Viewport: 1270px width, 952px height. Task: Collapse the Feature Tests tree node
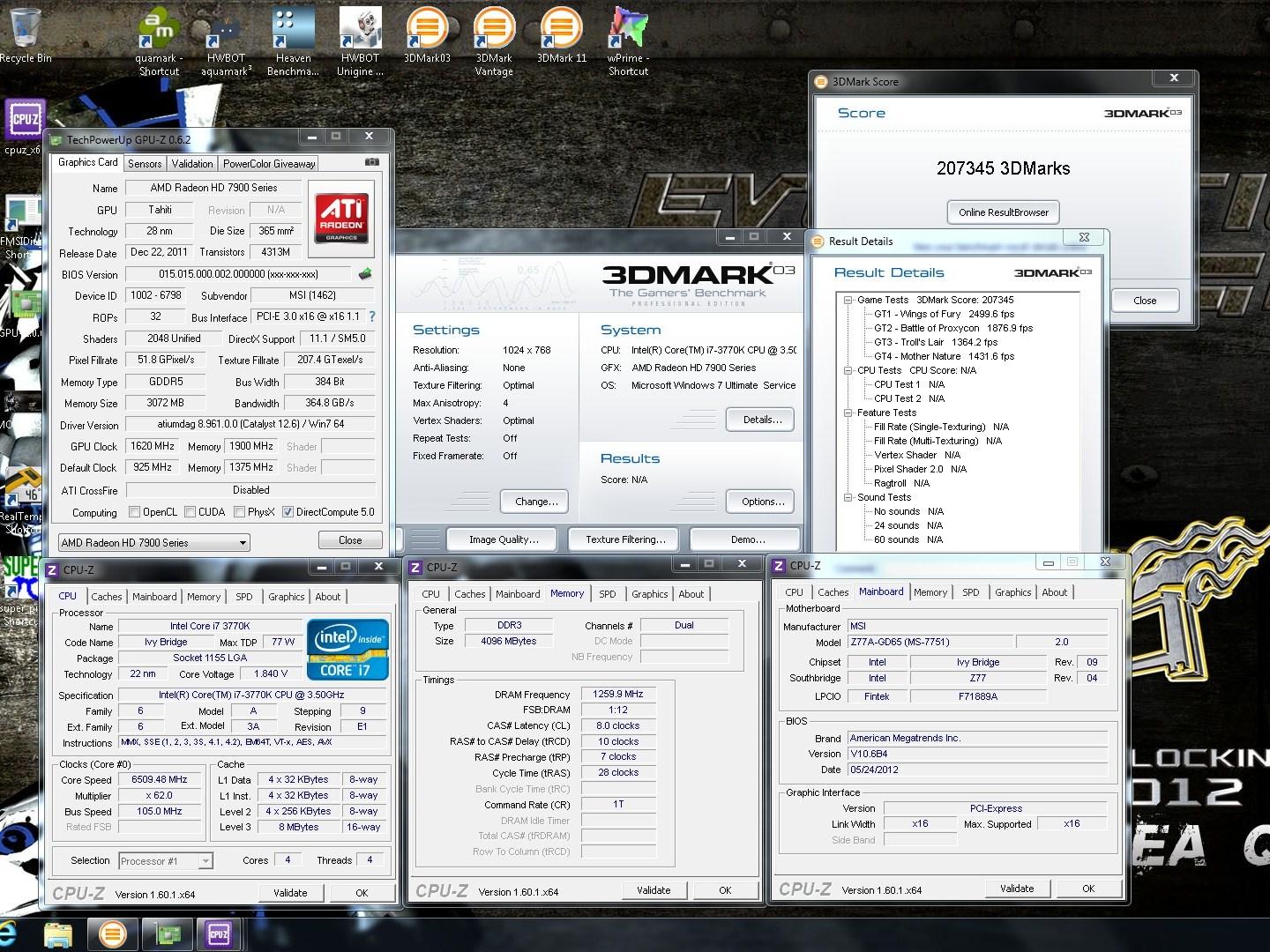pyautogui.click(x=848, y=413)
